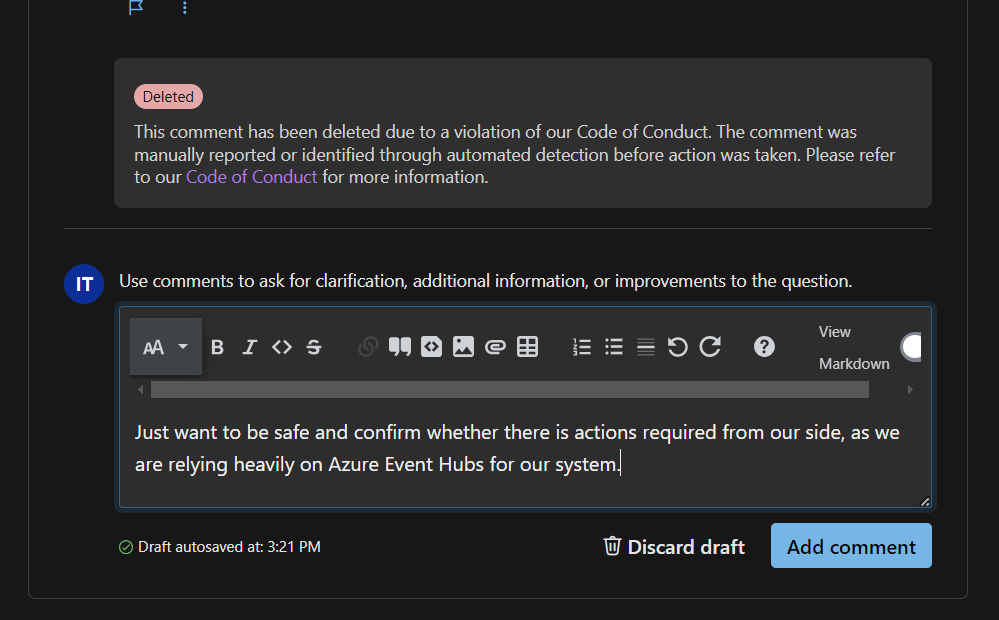The width and height of the screenshot is (999, 620).
Task: Undo the last edit in the editor
Action: pos(677,347)
